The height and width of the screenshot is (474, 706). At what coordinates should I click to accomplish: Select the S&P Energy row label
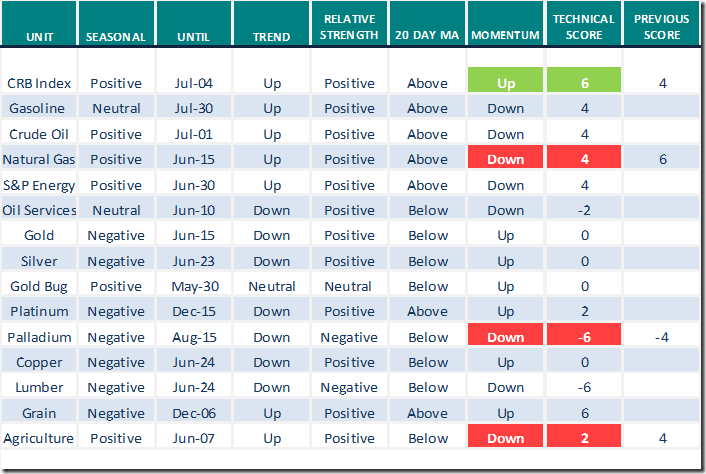(x=39, y=185)
